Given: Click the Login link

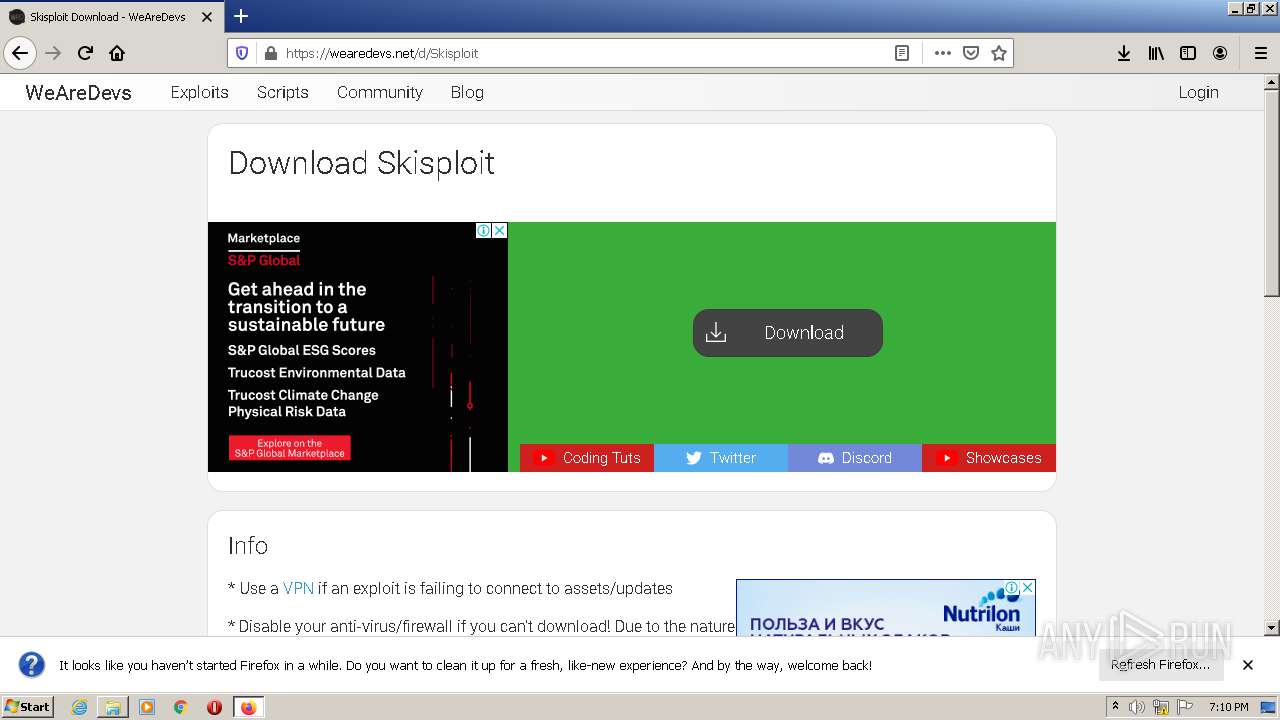Looking at the screenshot, I should [1198, 92].
